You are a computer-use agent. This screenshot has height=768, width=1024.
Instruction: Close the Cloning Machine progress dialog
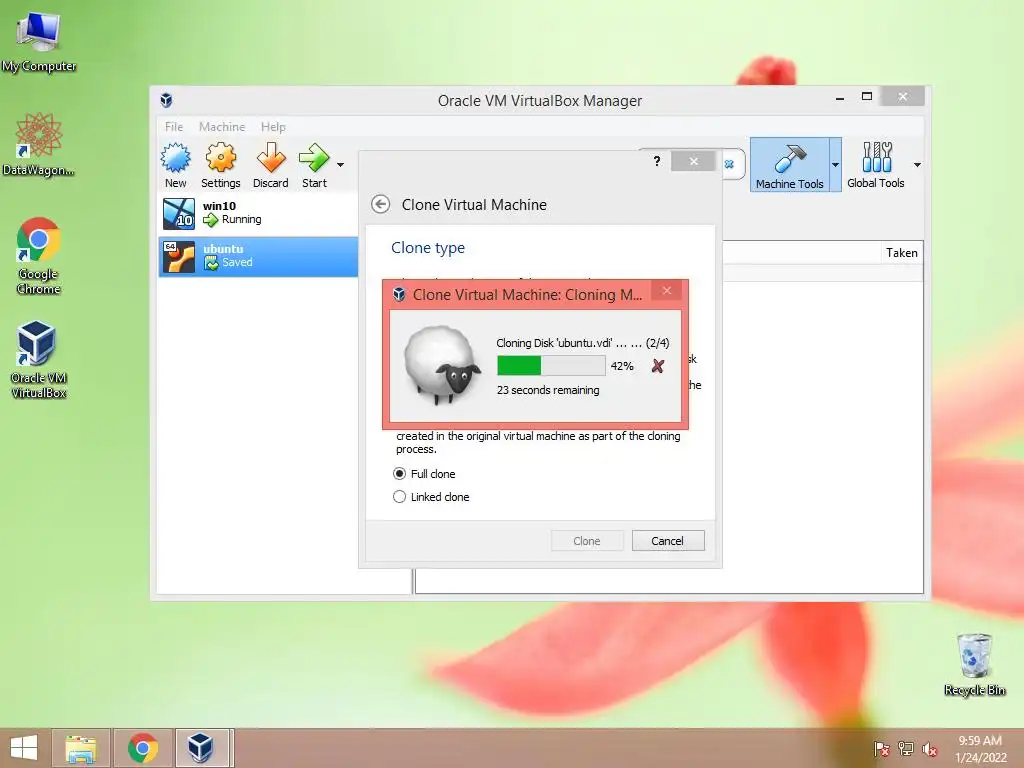[x=667, y=291]
